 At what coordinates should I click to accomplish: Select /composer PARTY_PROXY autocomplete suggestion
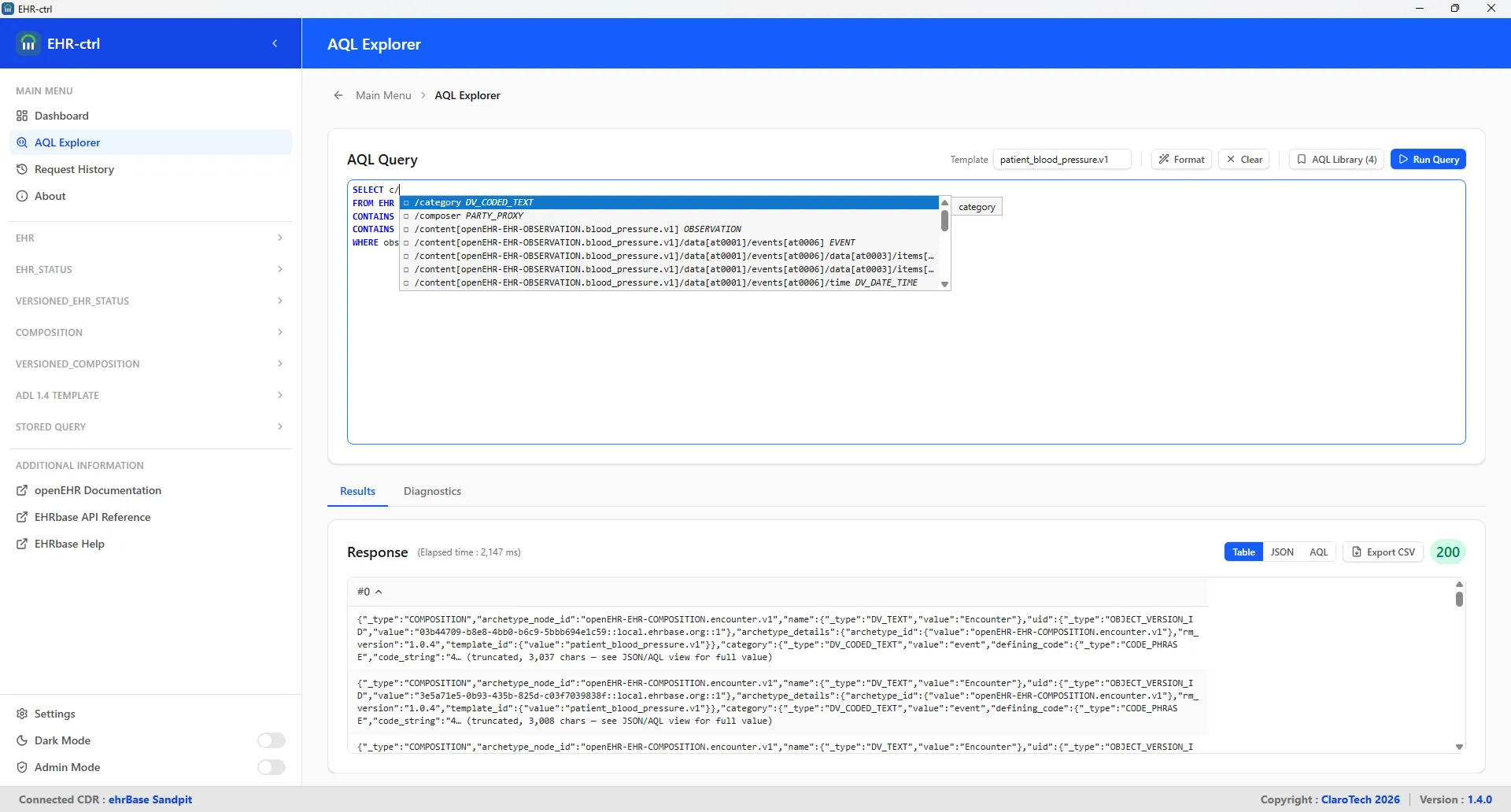point(670,216)
